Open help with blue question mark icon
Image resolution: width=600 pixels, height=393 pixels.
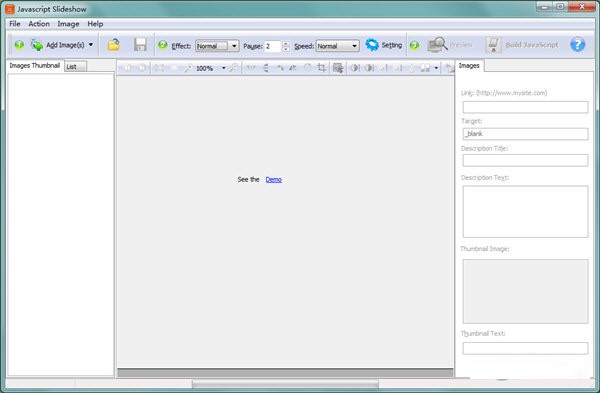[577, 45]
